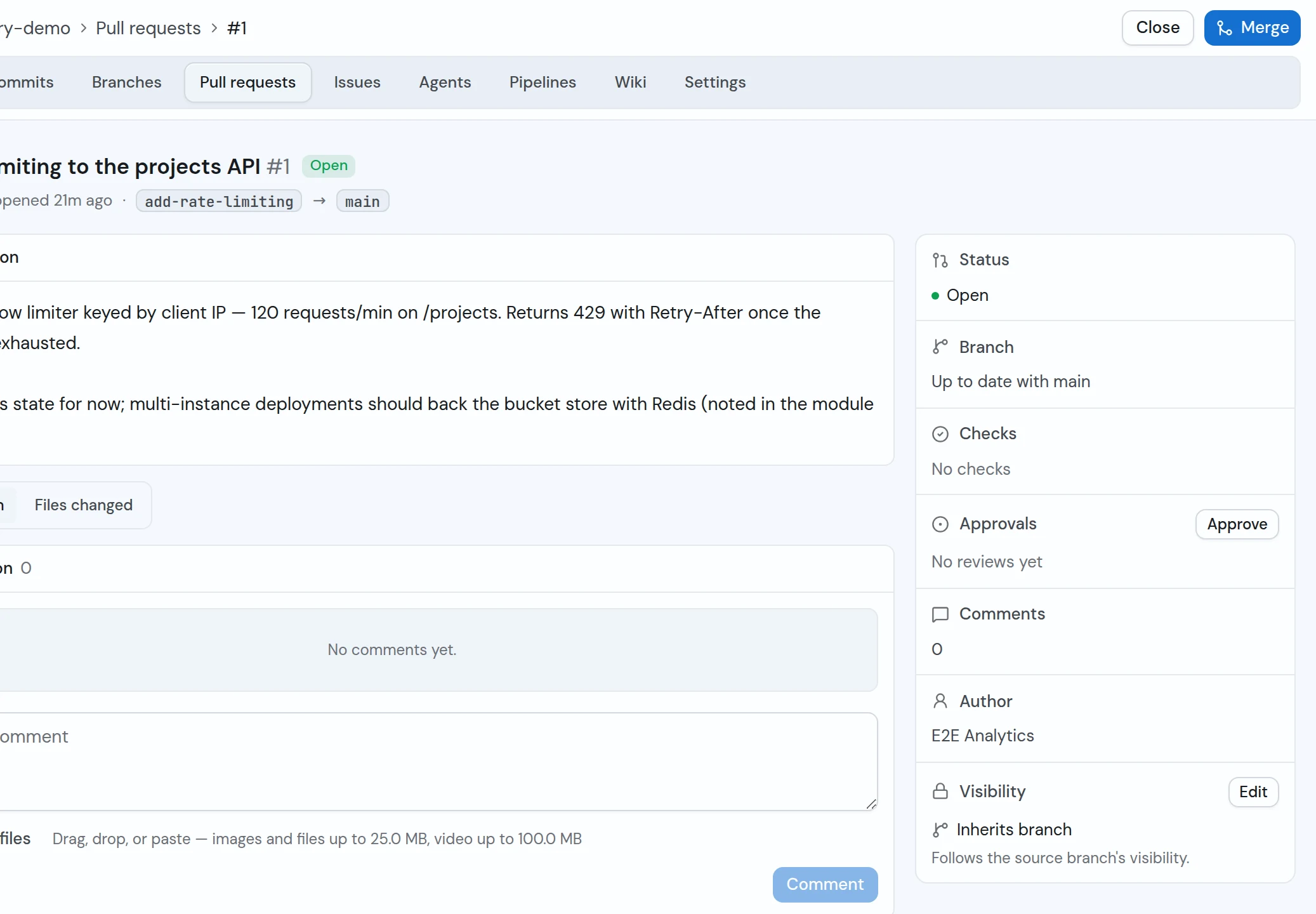1316x914 pixels.
Task: Click the 'Up to date with main' text
Action: click(1011, 381)
